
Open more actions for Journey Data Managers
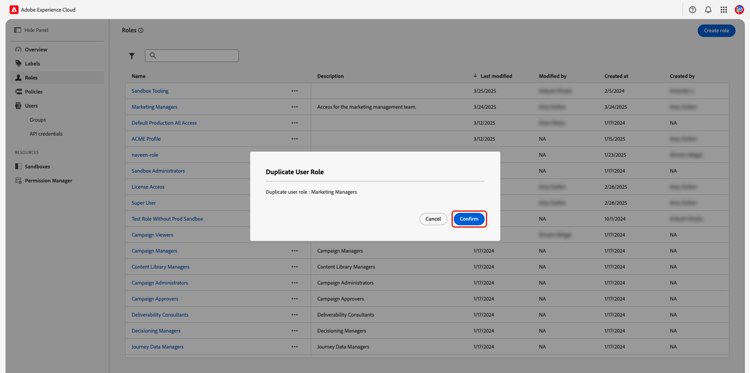tap(295, 347)
